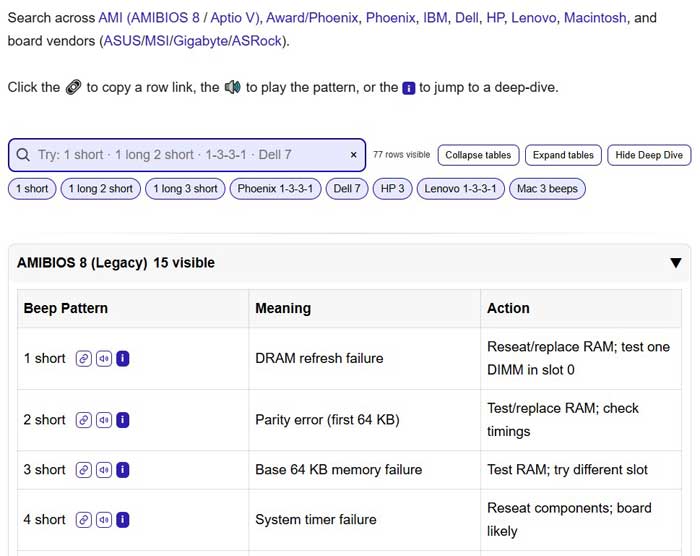Image resolution: width=700 pixels, height=556 pixels.
Task: Copy row link for 3 short
Action: [x=83, y=470]
